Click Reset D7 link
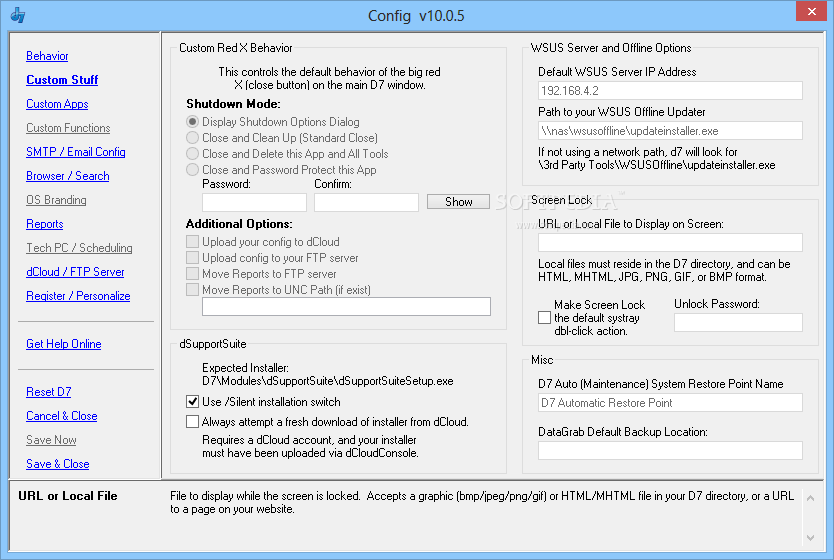 pyautogui.click(x=49, y=392)
